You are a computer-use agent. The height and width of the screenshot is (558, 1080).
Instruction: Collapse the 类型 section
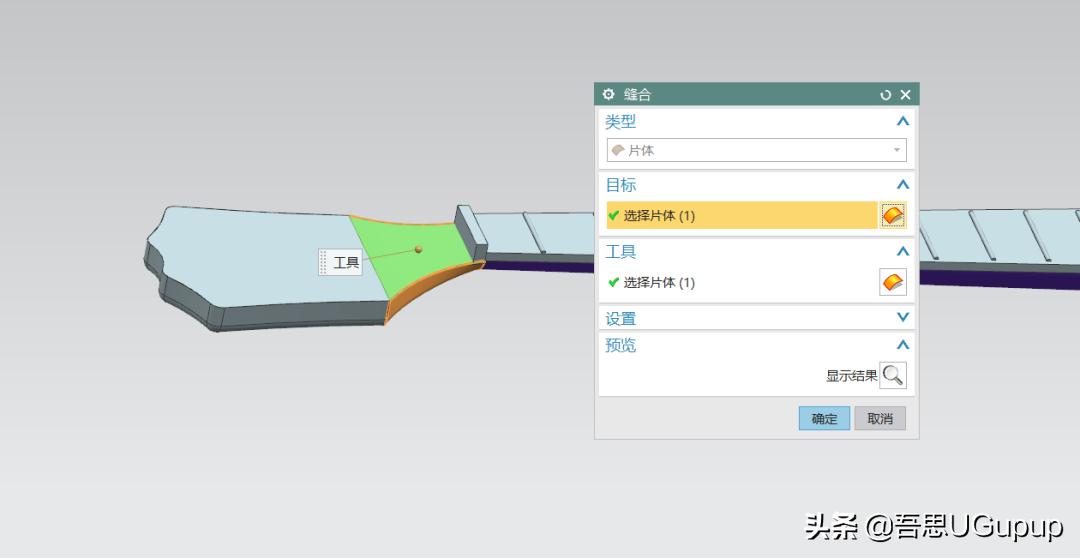pyautogui.click(x=903, y=121)
